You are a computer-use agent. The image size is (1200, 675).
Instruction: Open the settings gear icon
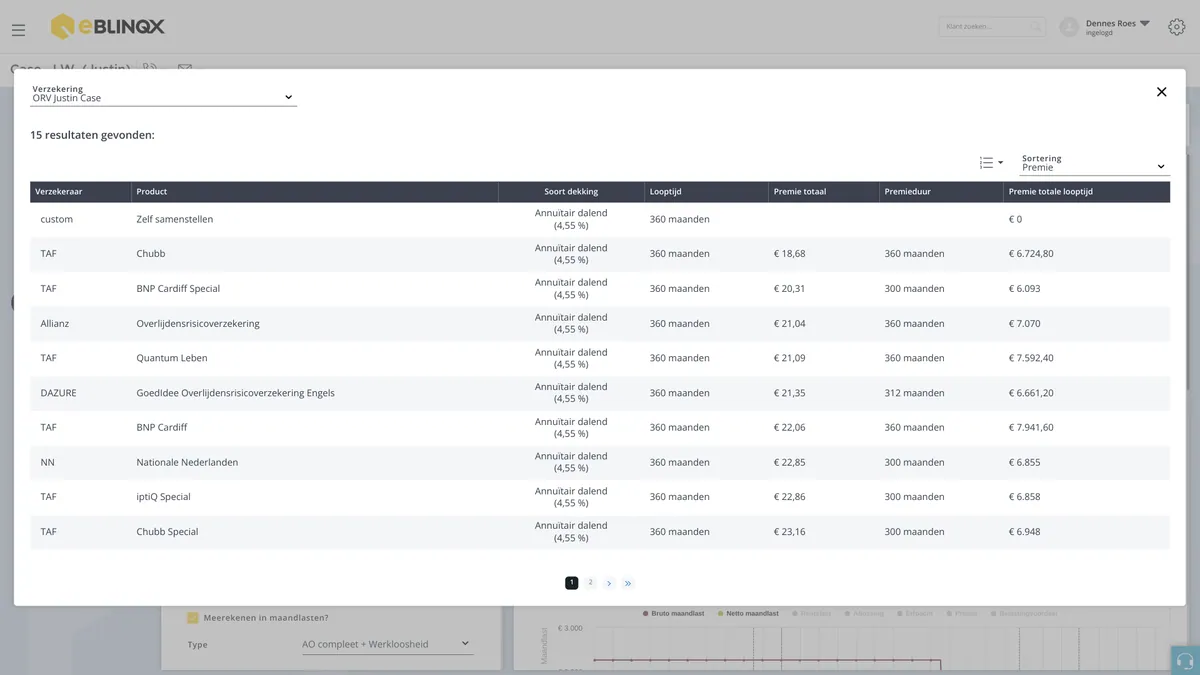(x=1176, y=27)
